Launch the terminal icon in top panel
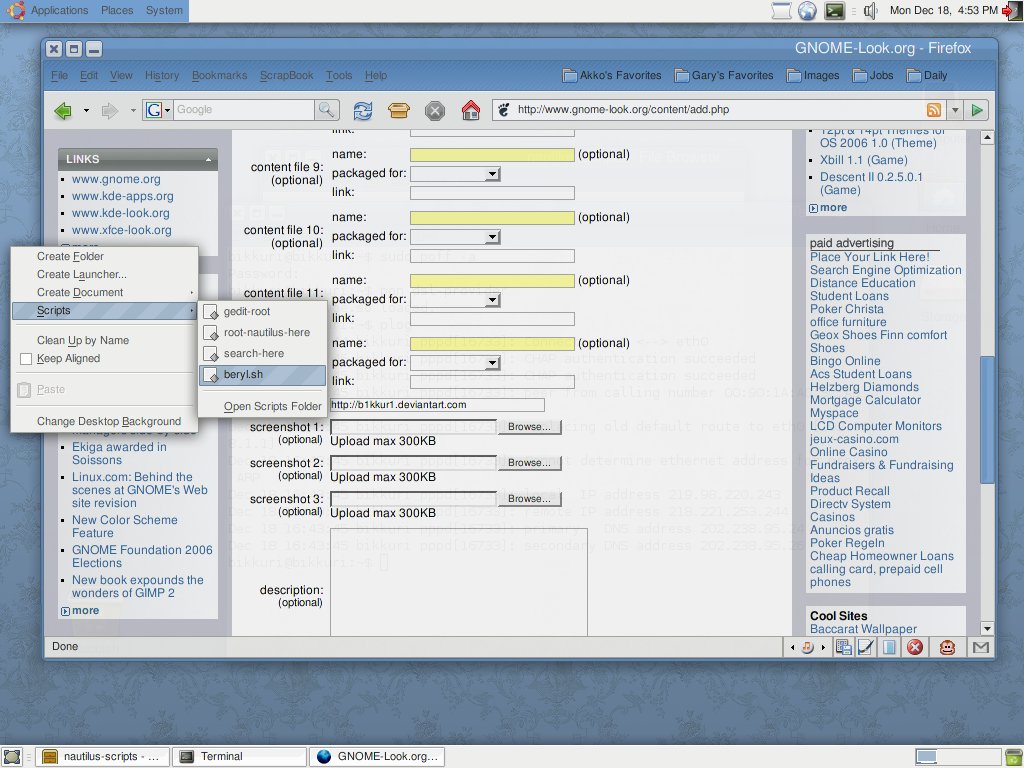Viewport: 1024px width, 768px height. [x=834, y=10]
